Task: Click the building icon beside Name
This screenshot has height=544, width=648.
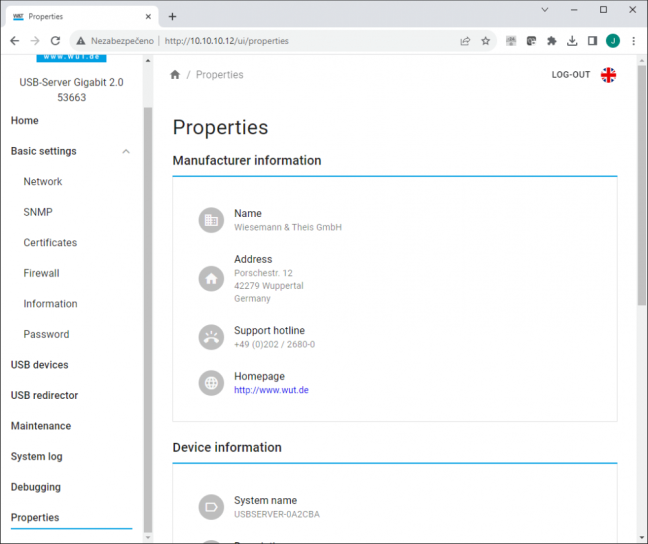Action: [211, 220]
